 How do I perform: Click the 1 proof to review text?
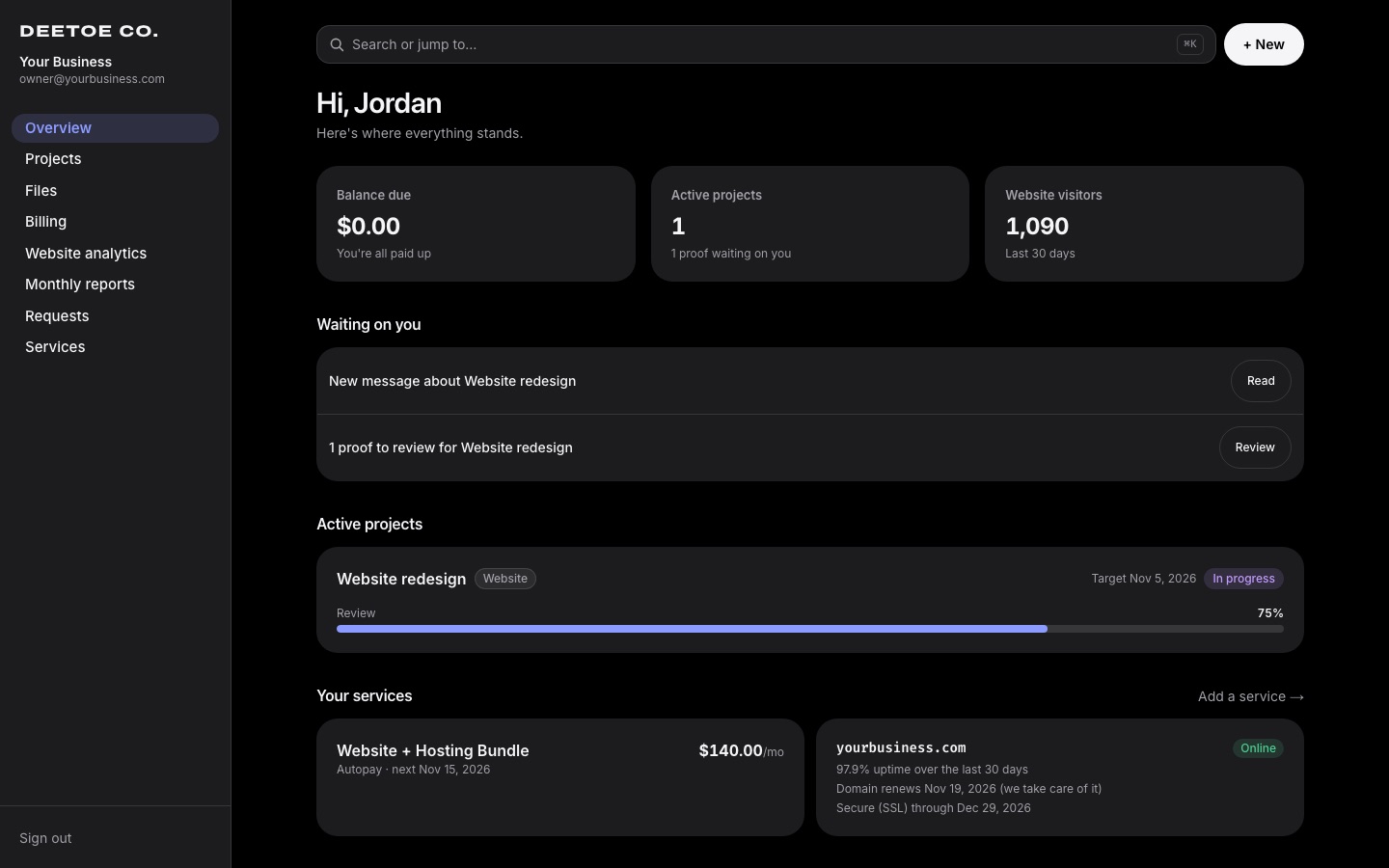tap(450, 448)
